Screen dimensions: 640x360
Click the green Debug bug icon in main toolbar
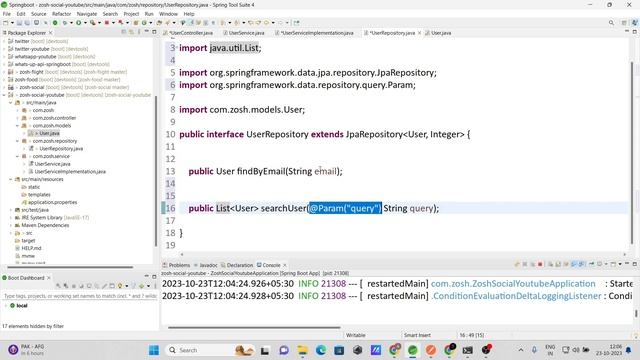point(64,23)
